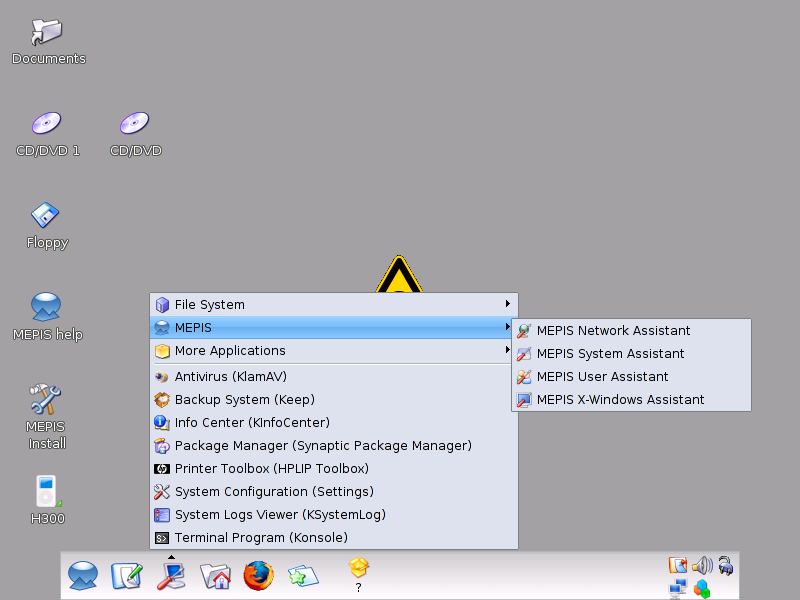Launch MEPIS User Assistant from submenu
The width and height of the screenshot is (800, 600).
[x=632, y=377]
